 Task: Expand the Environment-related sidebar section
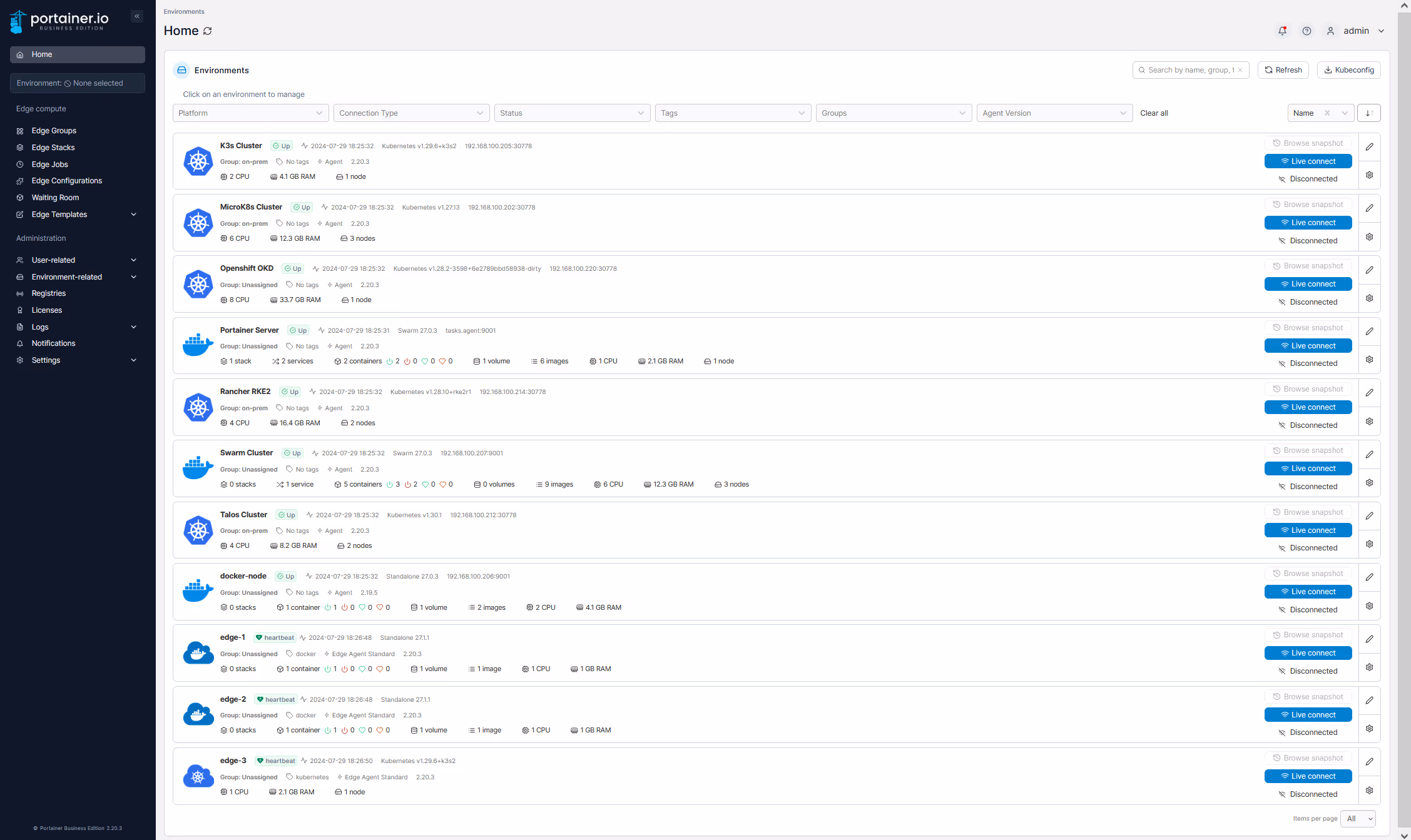pos(77,277)
